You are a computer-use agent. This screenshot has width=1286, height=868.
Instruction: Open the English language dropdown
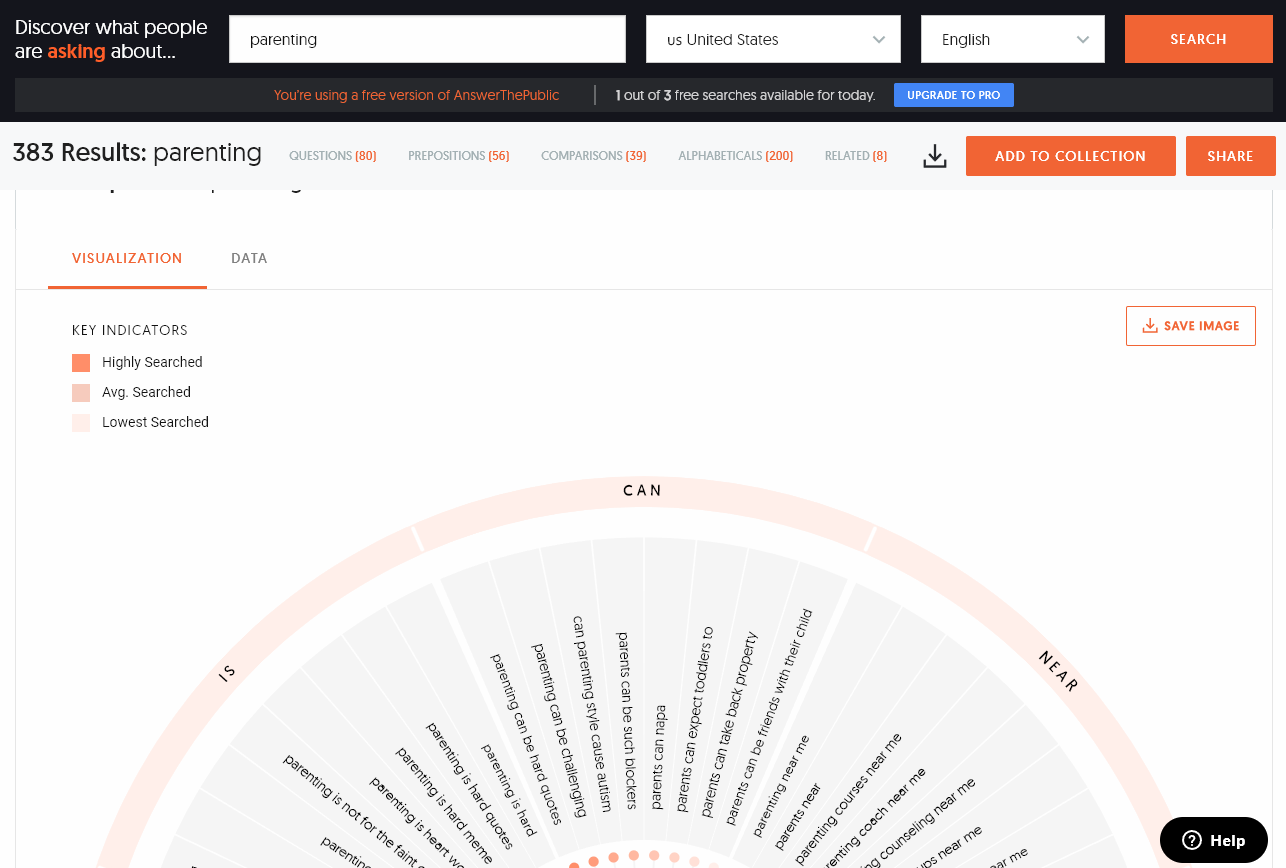(1012, 39)
